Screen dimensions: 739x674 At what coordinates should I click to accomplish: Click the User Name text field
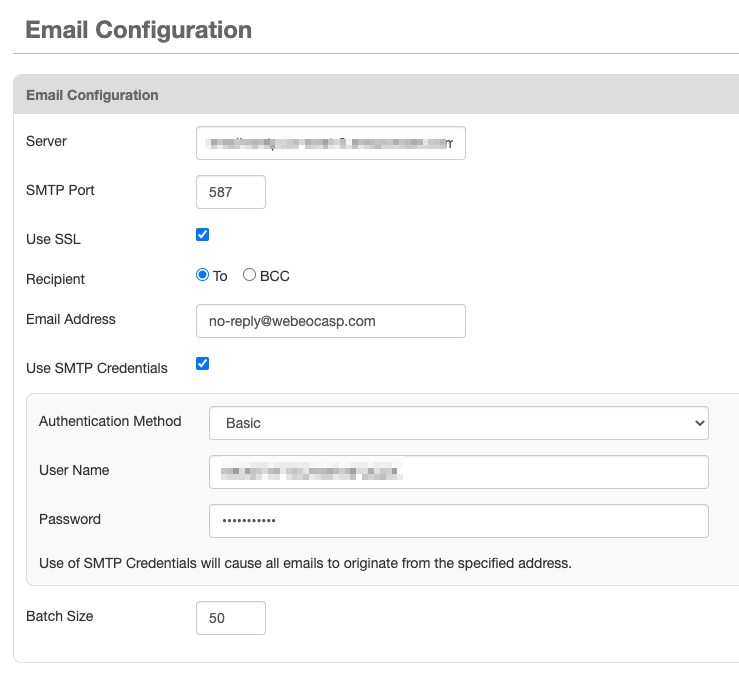point(458,472)
